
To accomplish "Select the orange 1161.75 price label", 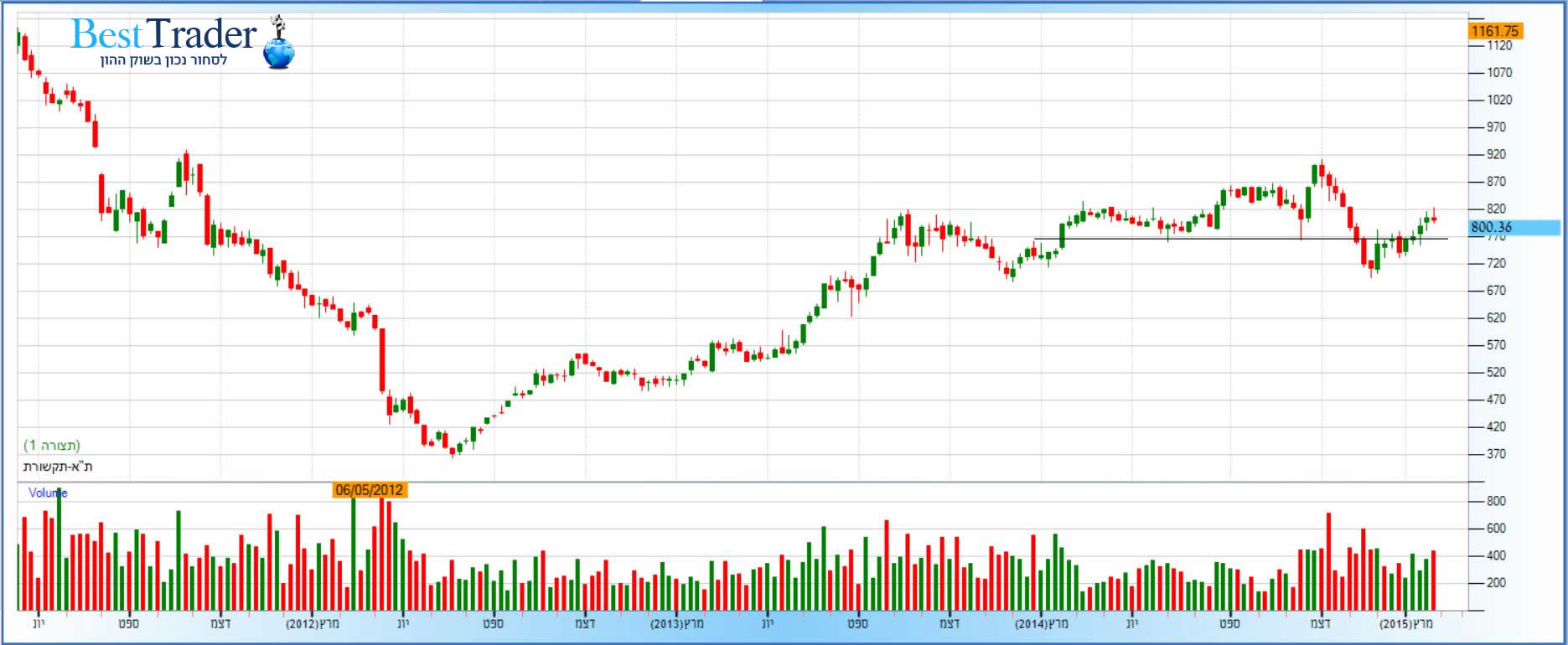I will point(1495,31).
